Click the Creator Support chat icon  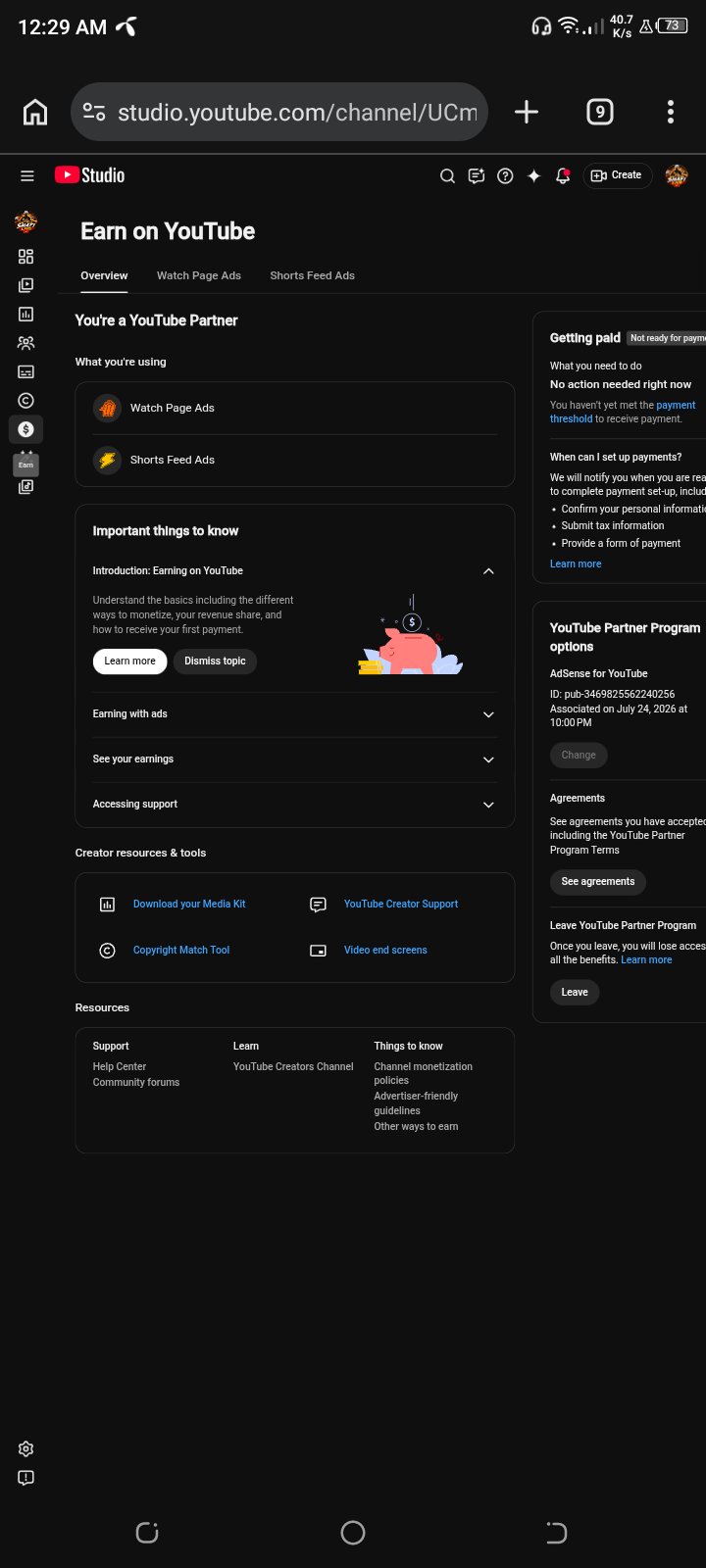(318, 905)
